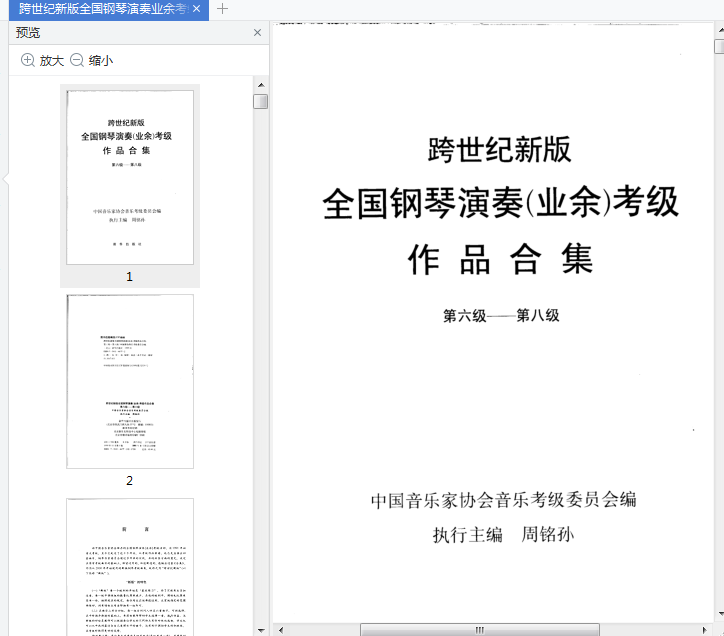Select the 跨世纪新版全国钢琴演奏业余考 tab
This screenshot has width=724, height=636.
point(109,10)
